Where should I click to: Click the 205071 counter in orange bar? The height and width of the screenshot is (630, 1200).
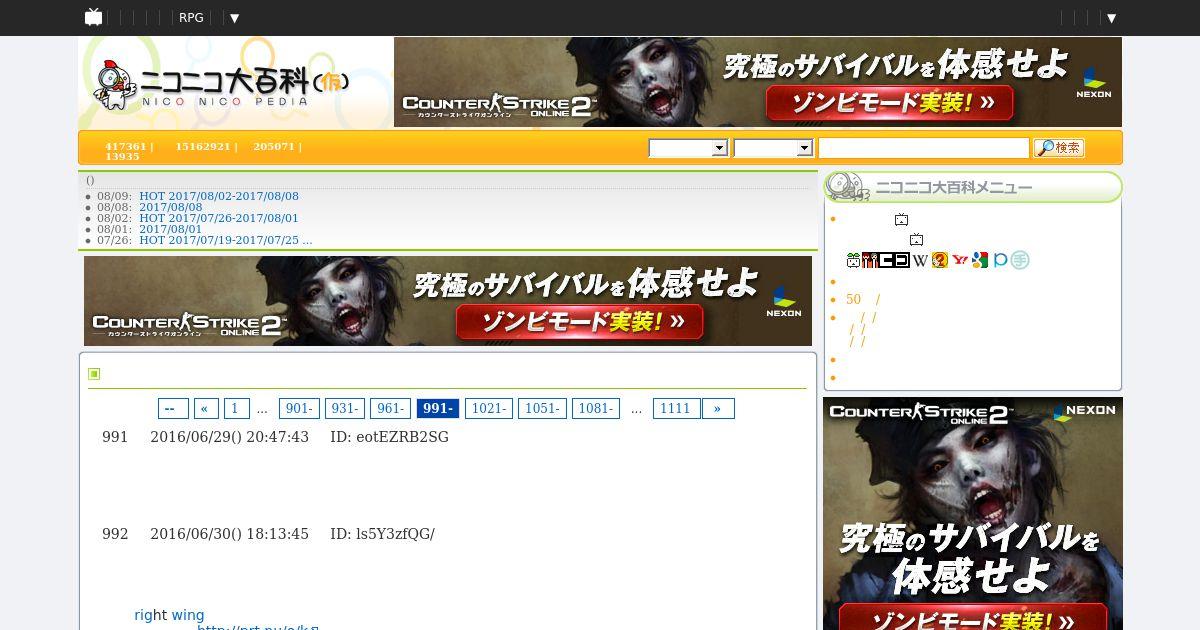(274, 146)
